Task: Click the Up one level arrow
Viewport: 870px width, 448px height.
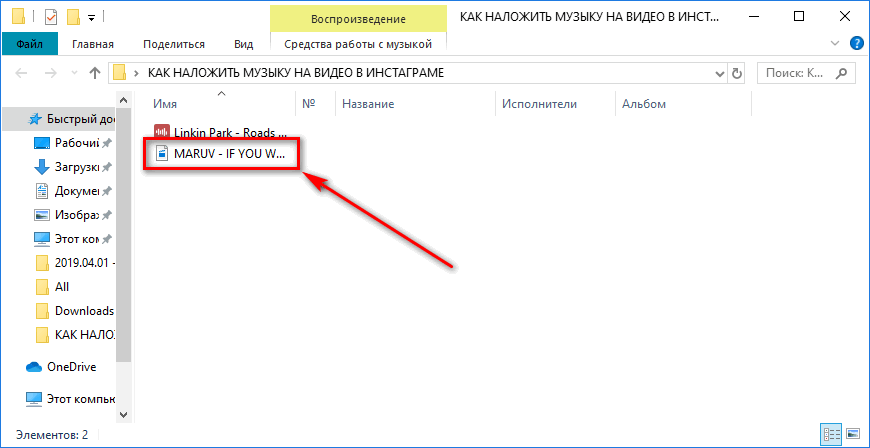Action: pos(95,73)
